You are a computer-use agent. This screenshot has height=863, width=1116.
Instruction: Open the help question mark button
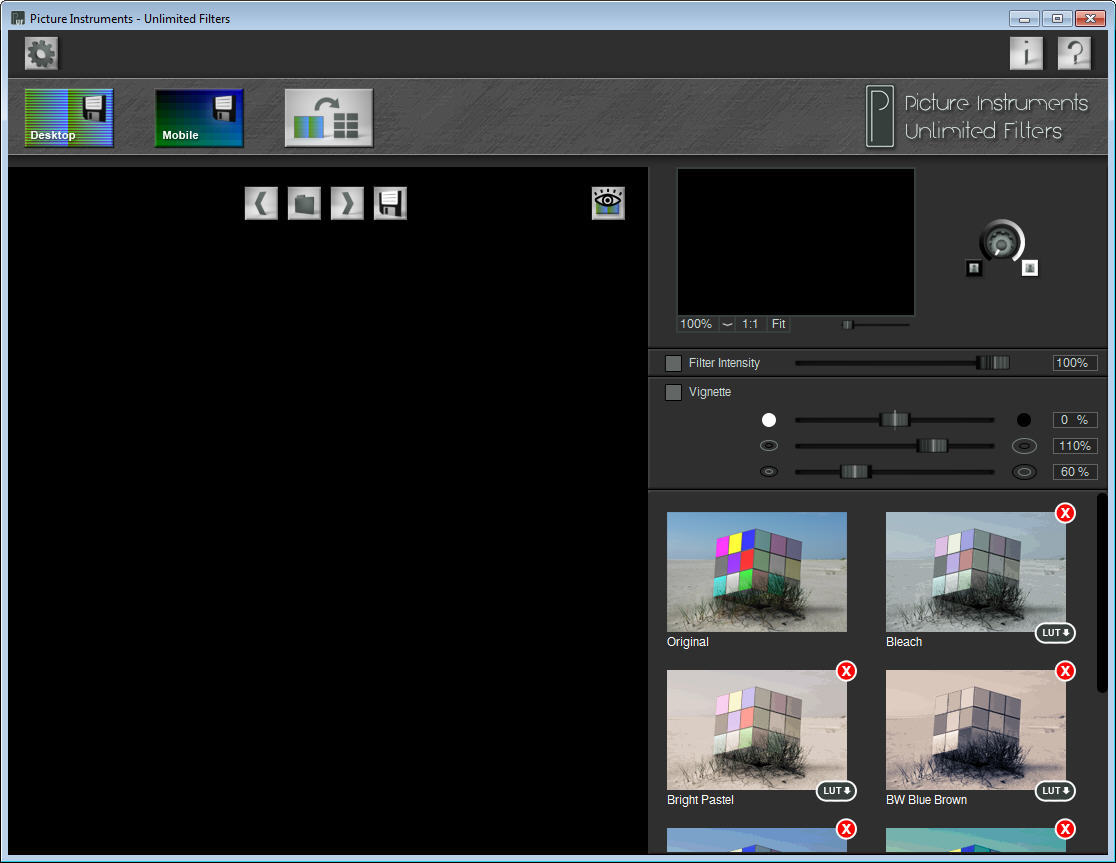click(1074, 53)
